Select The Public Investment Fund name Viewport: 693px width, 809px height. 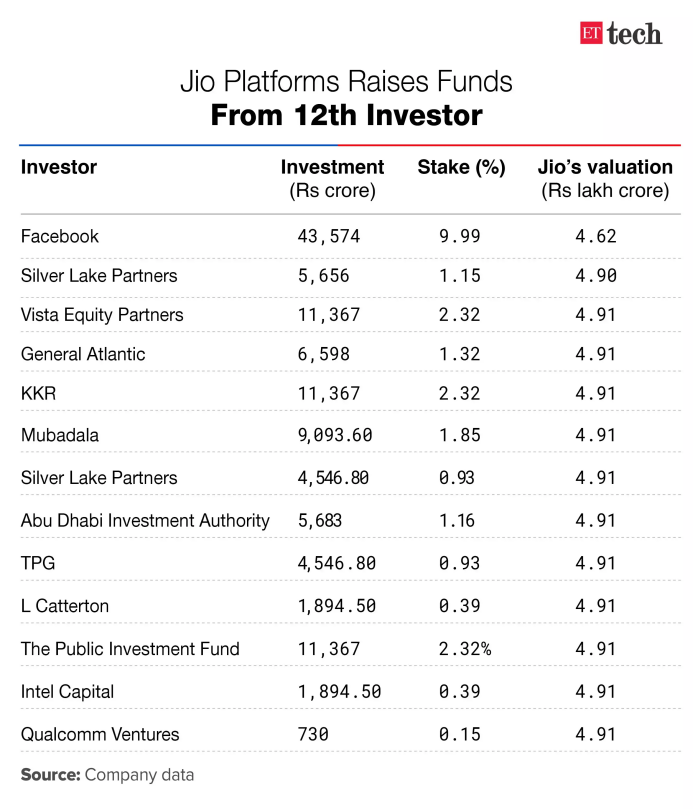click(130, 649)
